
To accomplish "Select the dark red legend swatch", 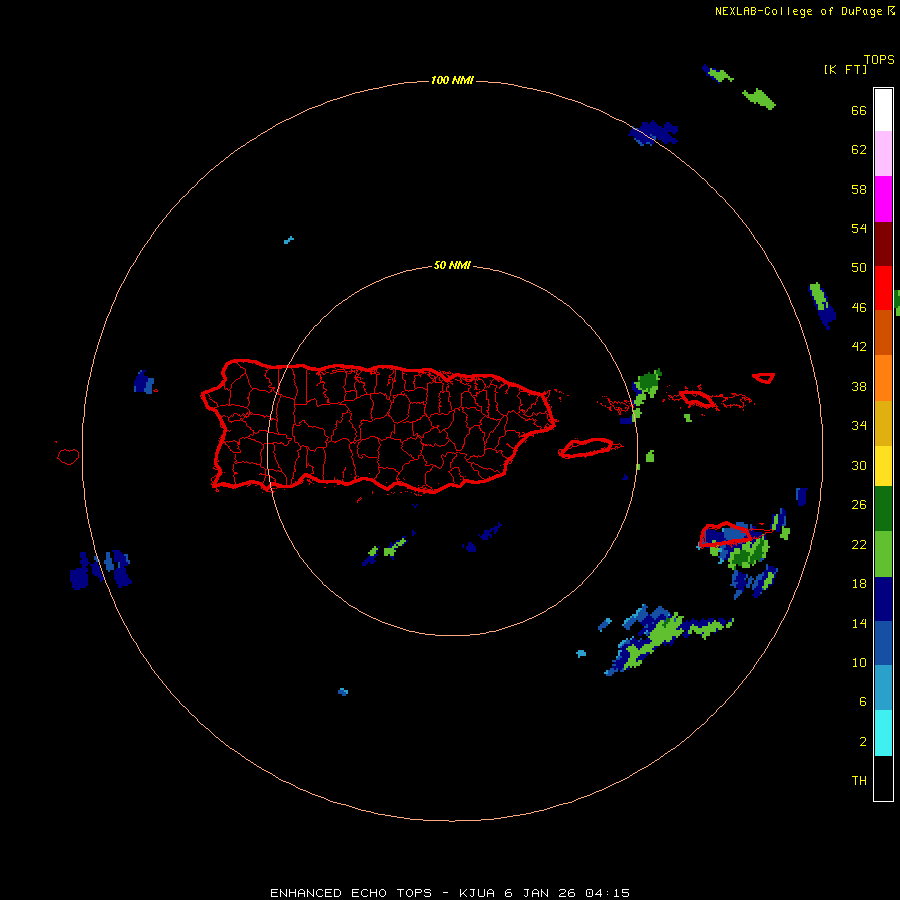I will (x=883, y=243).
